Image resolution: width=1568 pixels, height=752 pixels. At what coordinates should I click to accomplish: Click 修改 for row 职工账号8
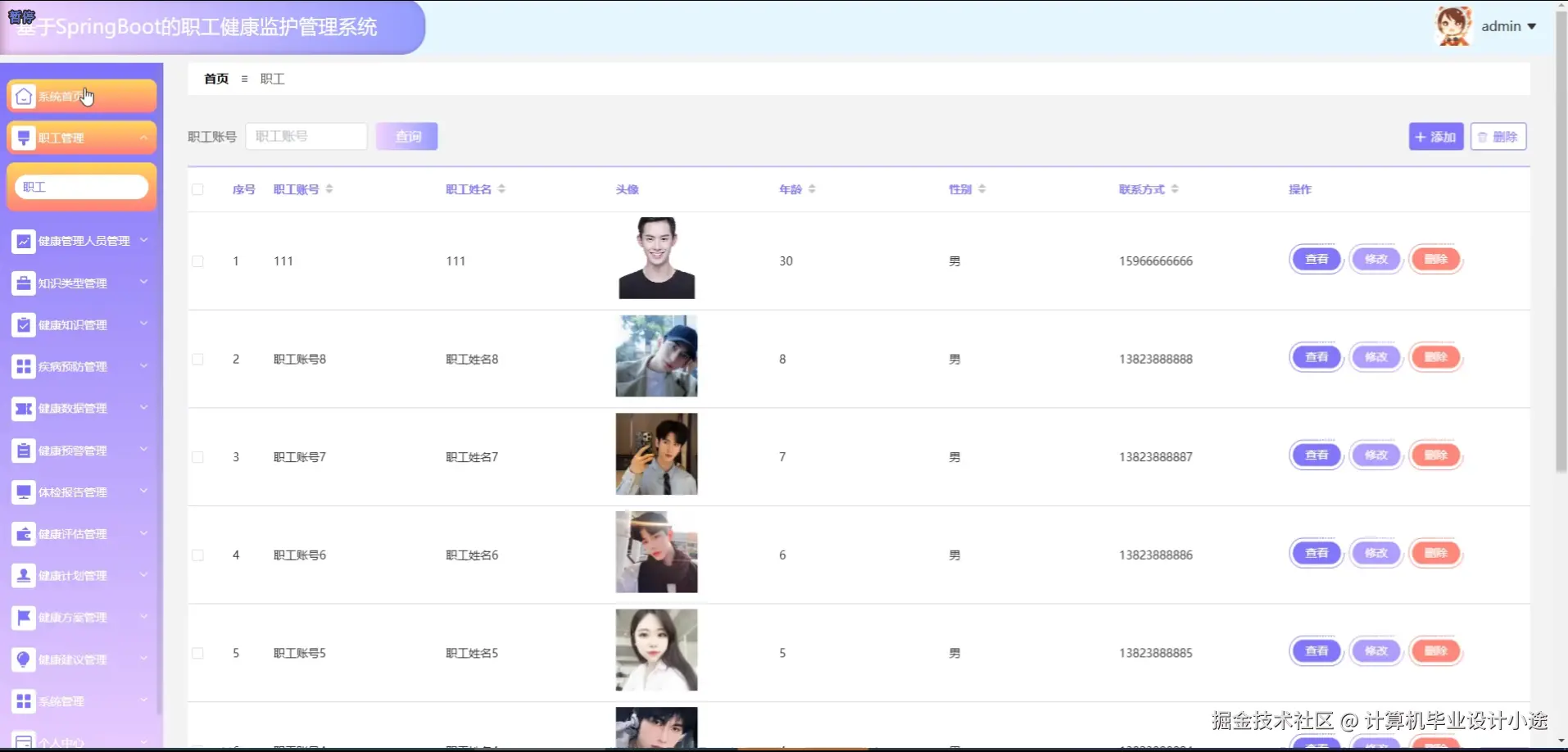click(1376, 357)
